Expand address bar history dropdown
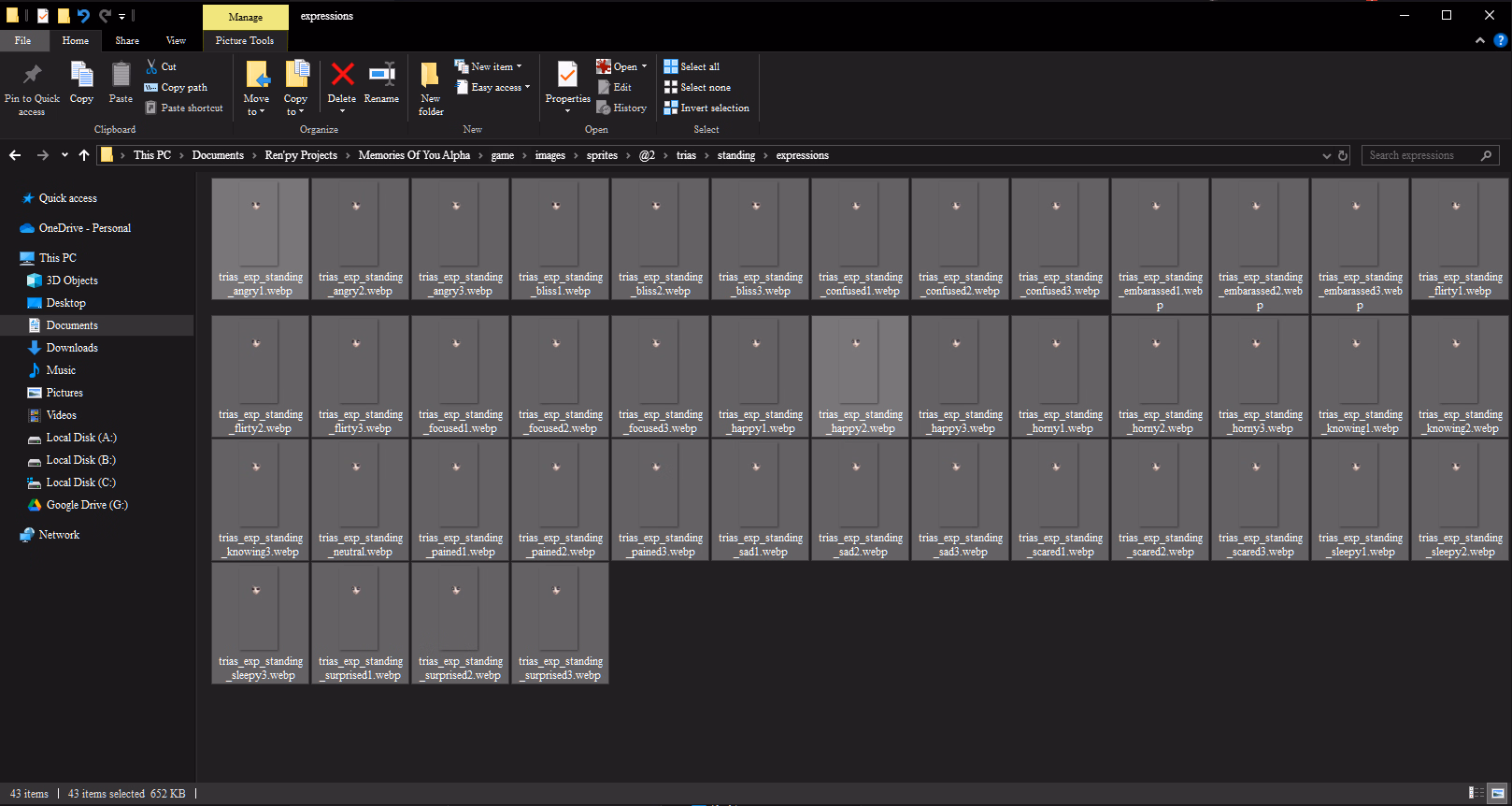Image resolution: width=1512 pixels, height=806 pixels. [1326, 155]
